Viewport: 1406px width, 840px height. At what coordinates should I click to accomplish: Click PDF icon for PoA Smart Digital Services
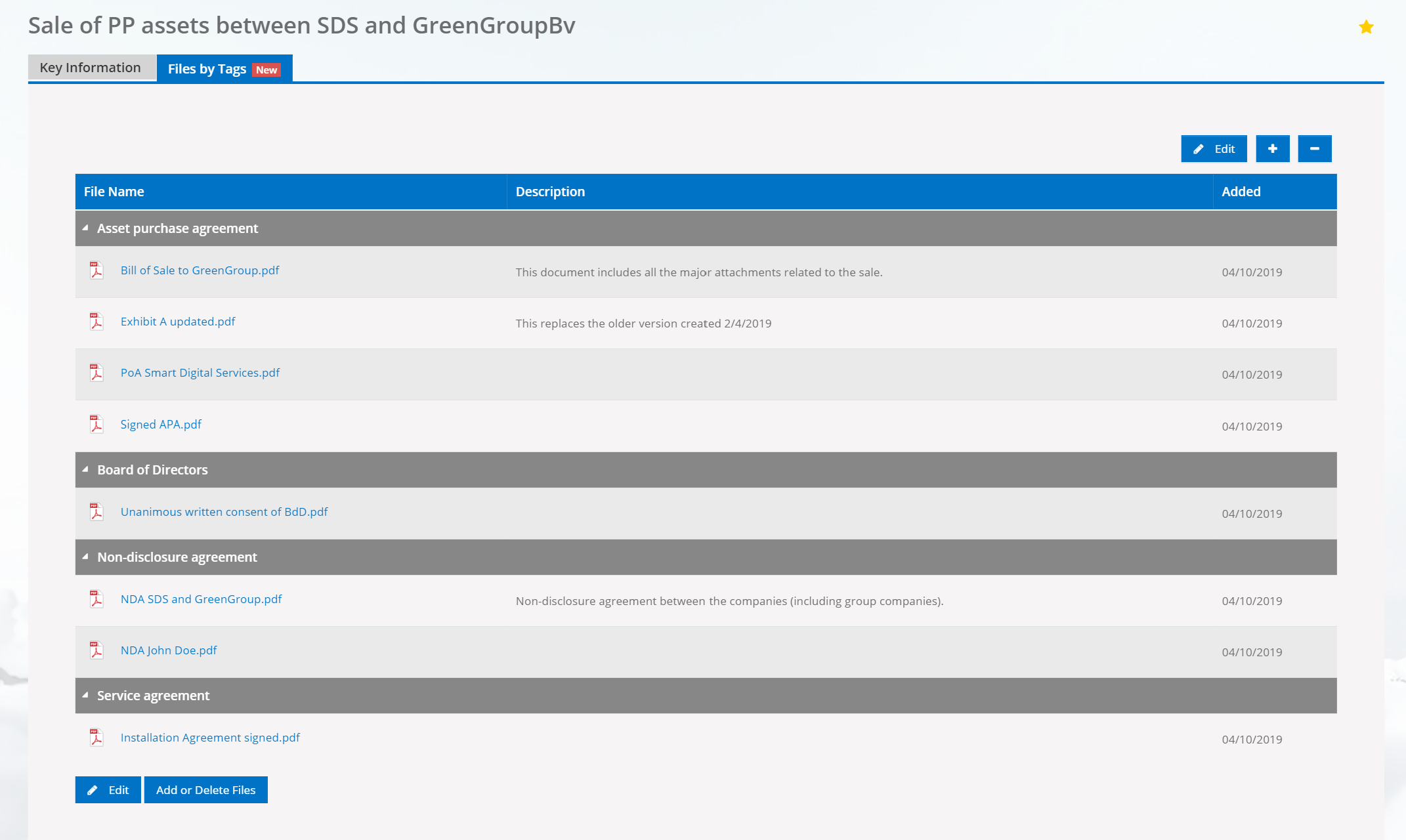96,373
